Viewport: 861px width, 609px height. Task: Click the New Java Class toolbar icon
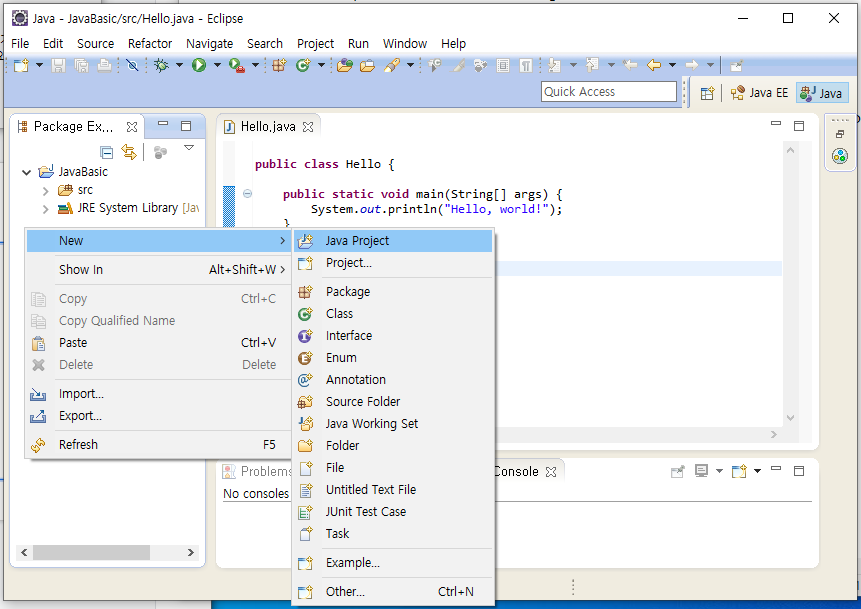303,65
